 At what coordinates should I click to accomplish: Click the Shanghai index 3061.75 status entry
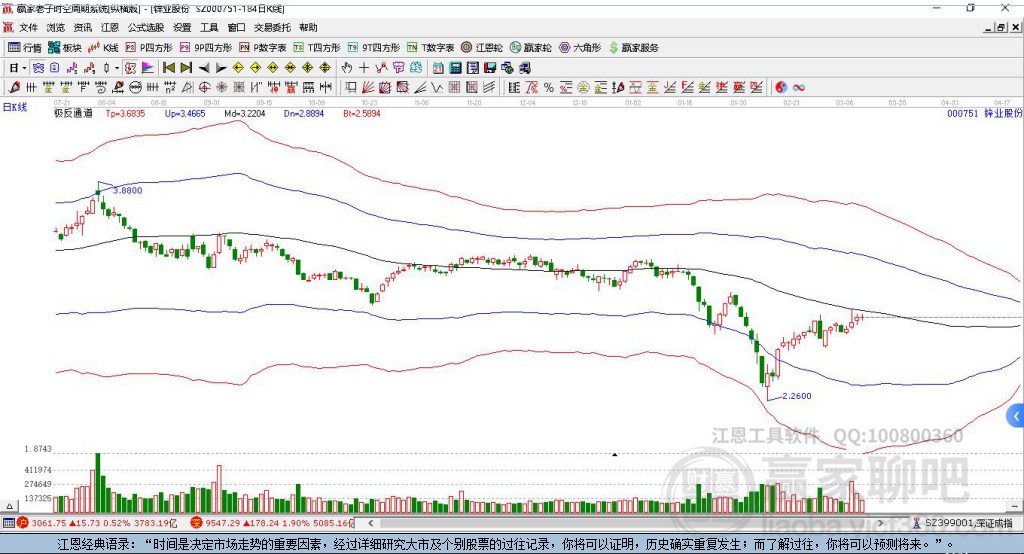[x=97, y=523]
